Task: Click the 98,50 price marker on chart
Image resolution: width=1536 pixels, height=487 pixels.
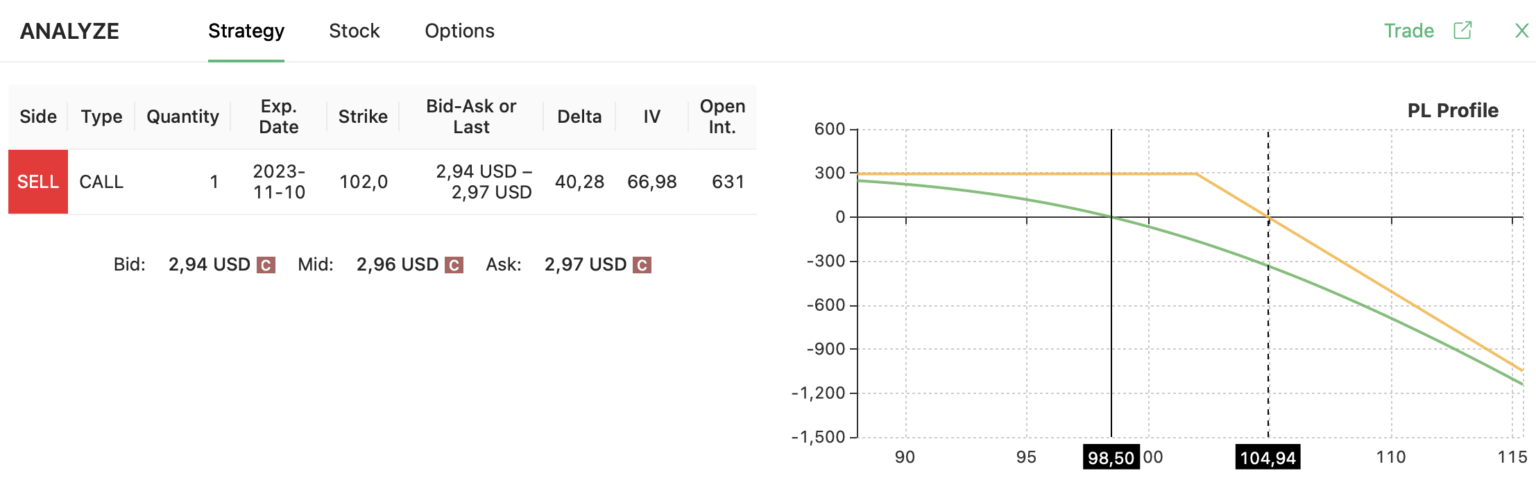Action: pyautogui.click(x=1110, y=457)
